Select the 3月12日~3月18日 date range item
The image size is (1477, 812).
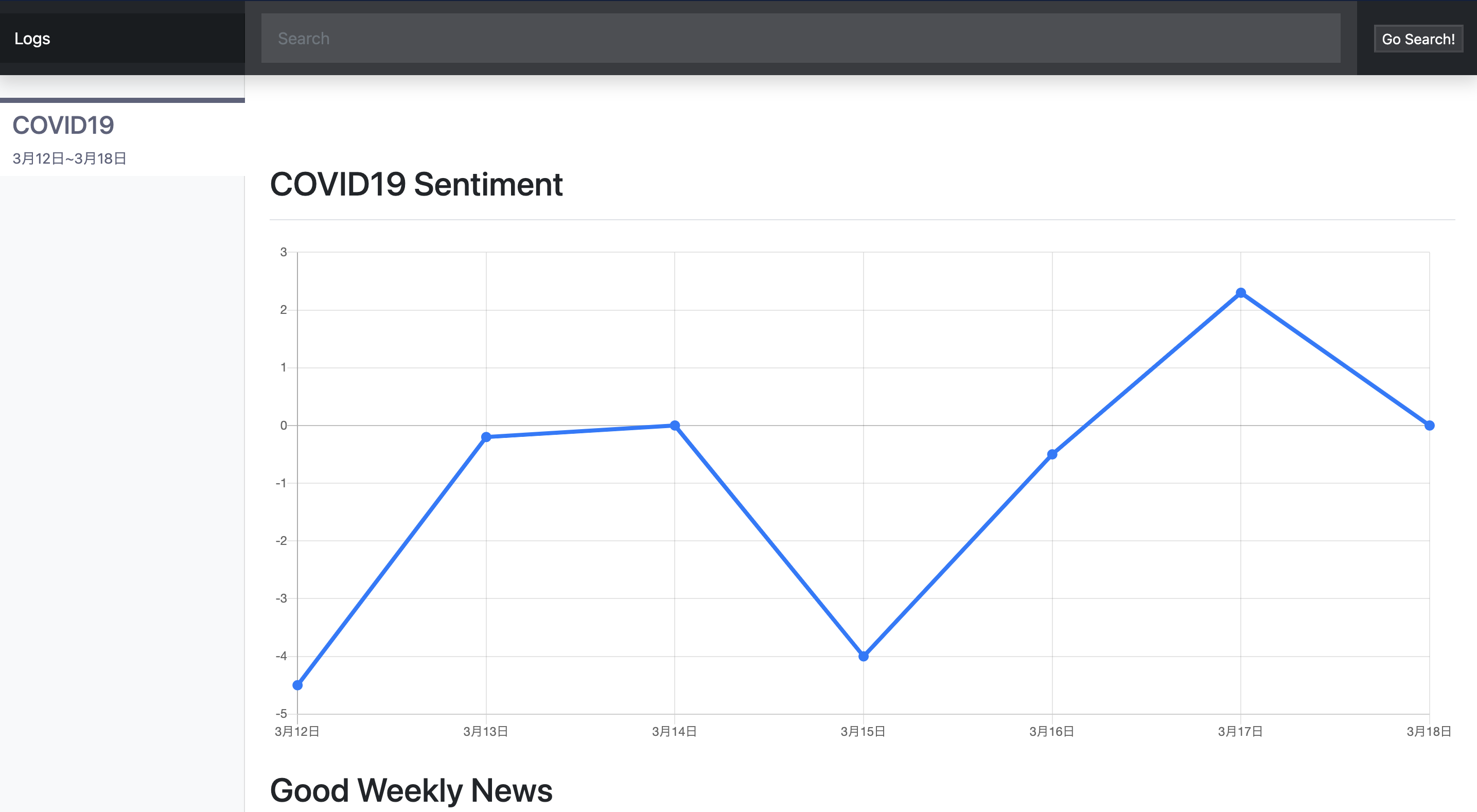[x=69, y=158]
